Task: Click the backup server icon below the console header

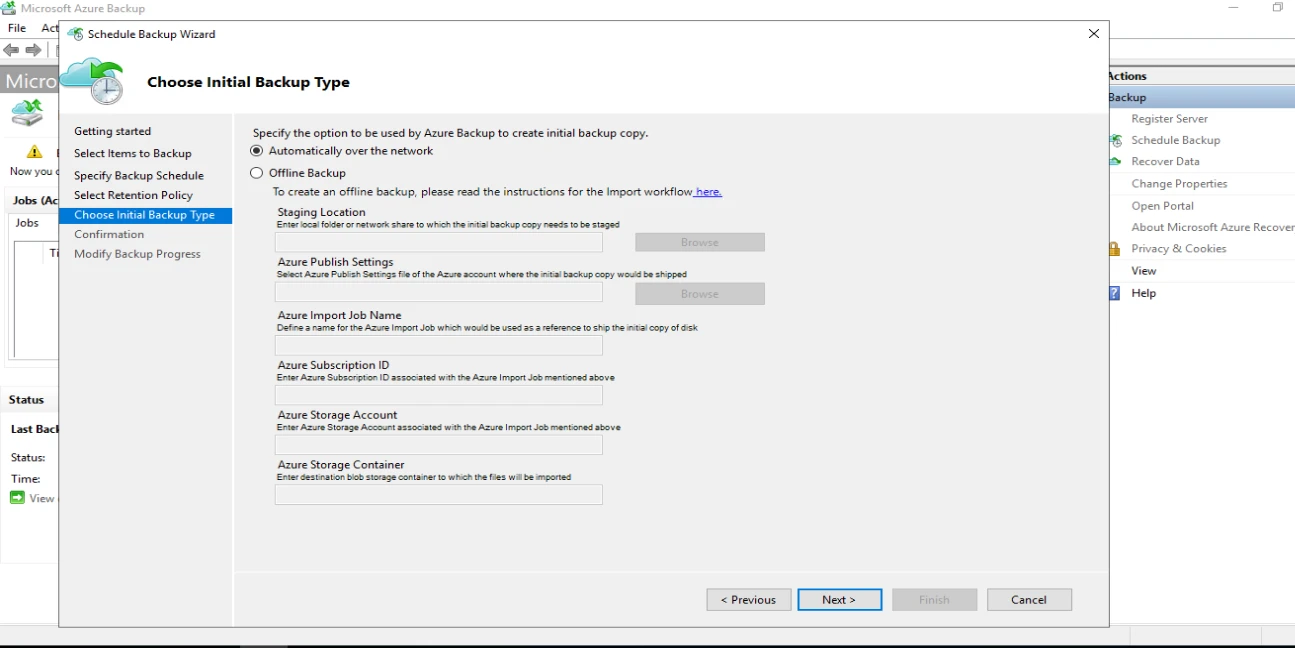Action: click(x=25, y=114)
